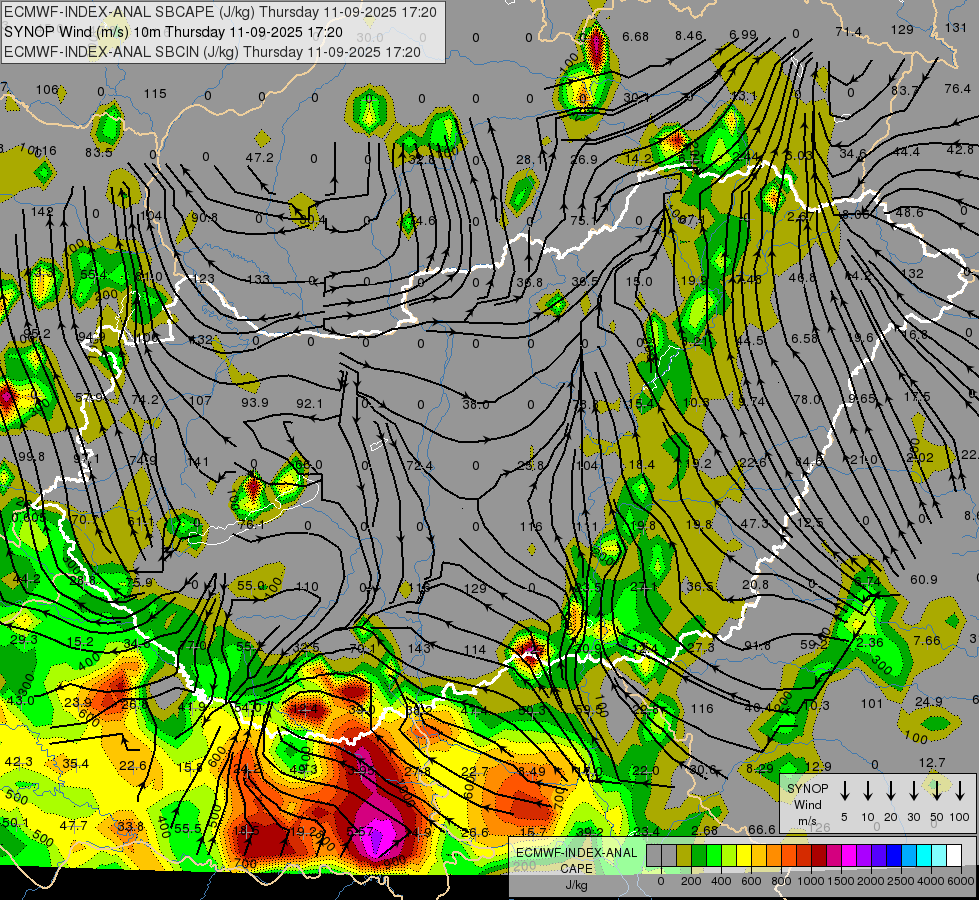The height and width of the screenshot is (900, 979).
Task: Click the 141 value on map
Action: click(x=198, y=462)
